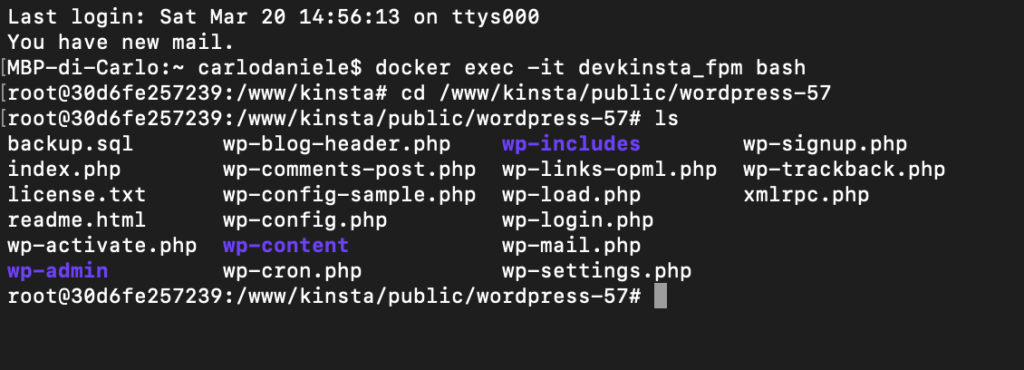Click the wp-content directory name
1024x370 pixels.
285,246
